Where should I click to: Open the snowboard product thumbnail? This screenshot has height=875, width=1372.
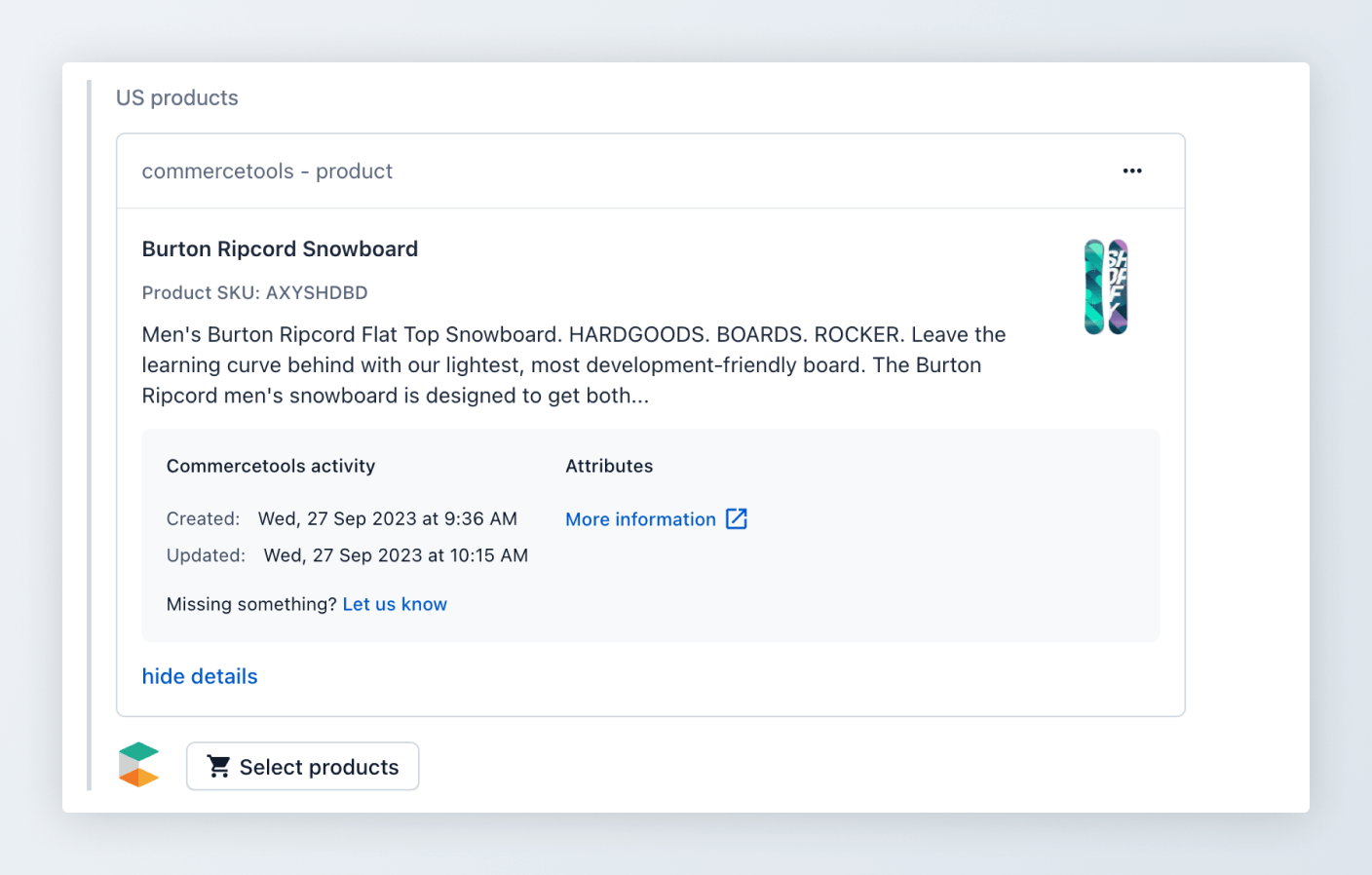(1106, 286)
